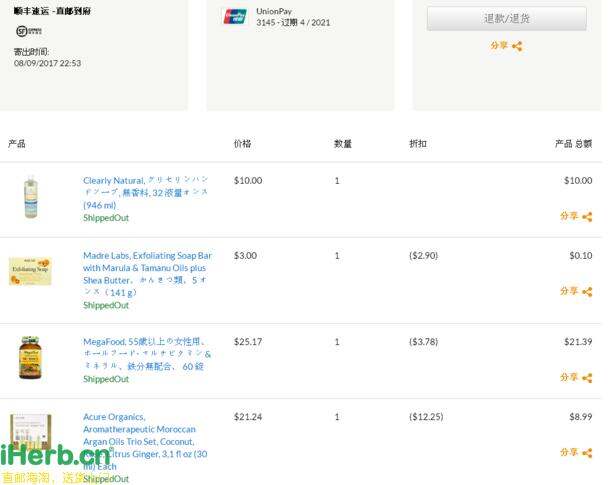Select the 价格 column header
Screen dimensions: 609x485
pos(242,144)
